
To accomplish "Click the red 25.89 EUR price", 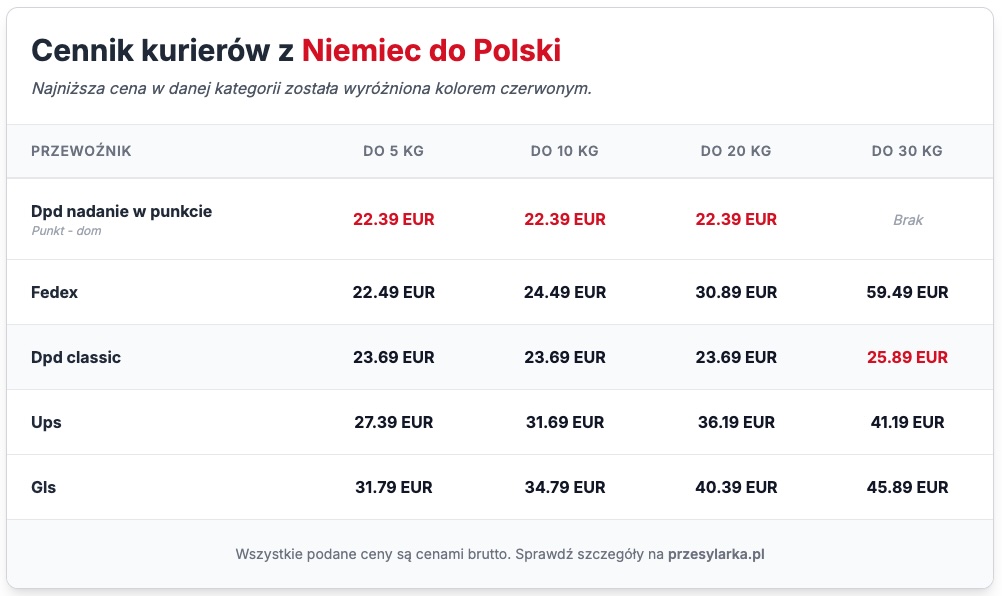I will 907,357.
